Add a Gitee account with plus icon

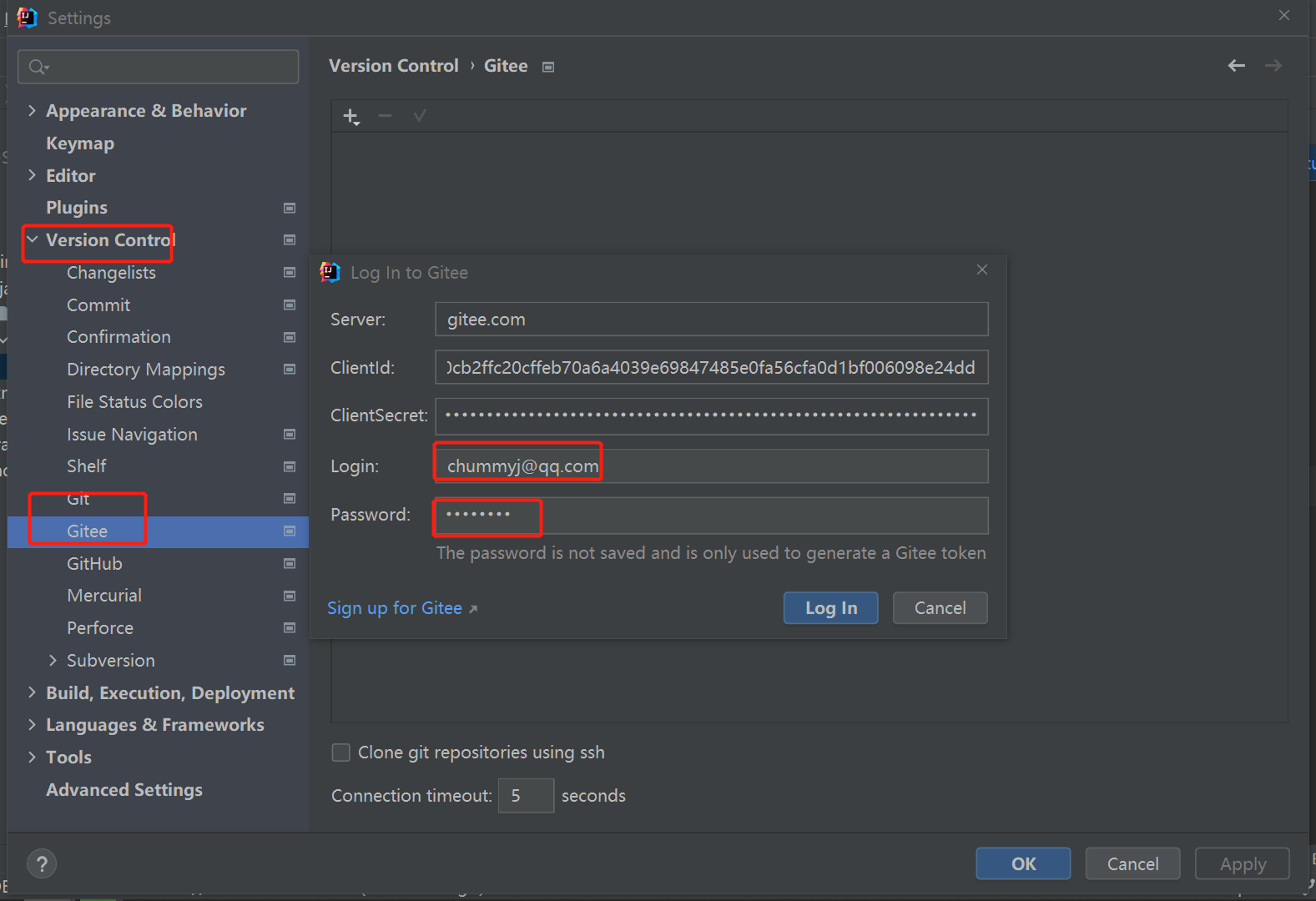pyautogui.click(x=351, y=117)
